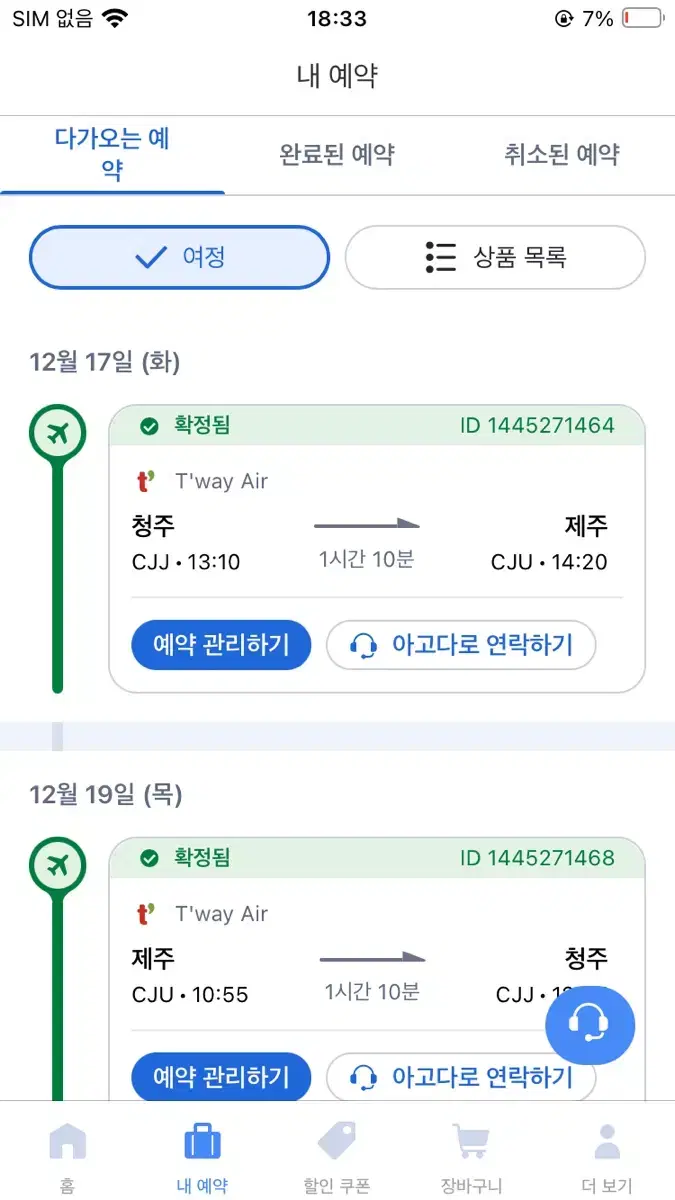
Task: Select the 여정 itinerary view toggle
Action: pos(179,257)
